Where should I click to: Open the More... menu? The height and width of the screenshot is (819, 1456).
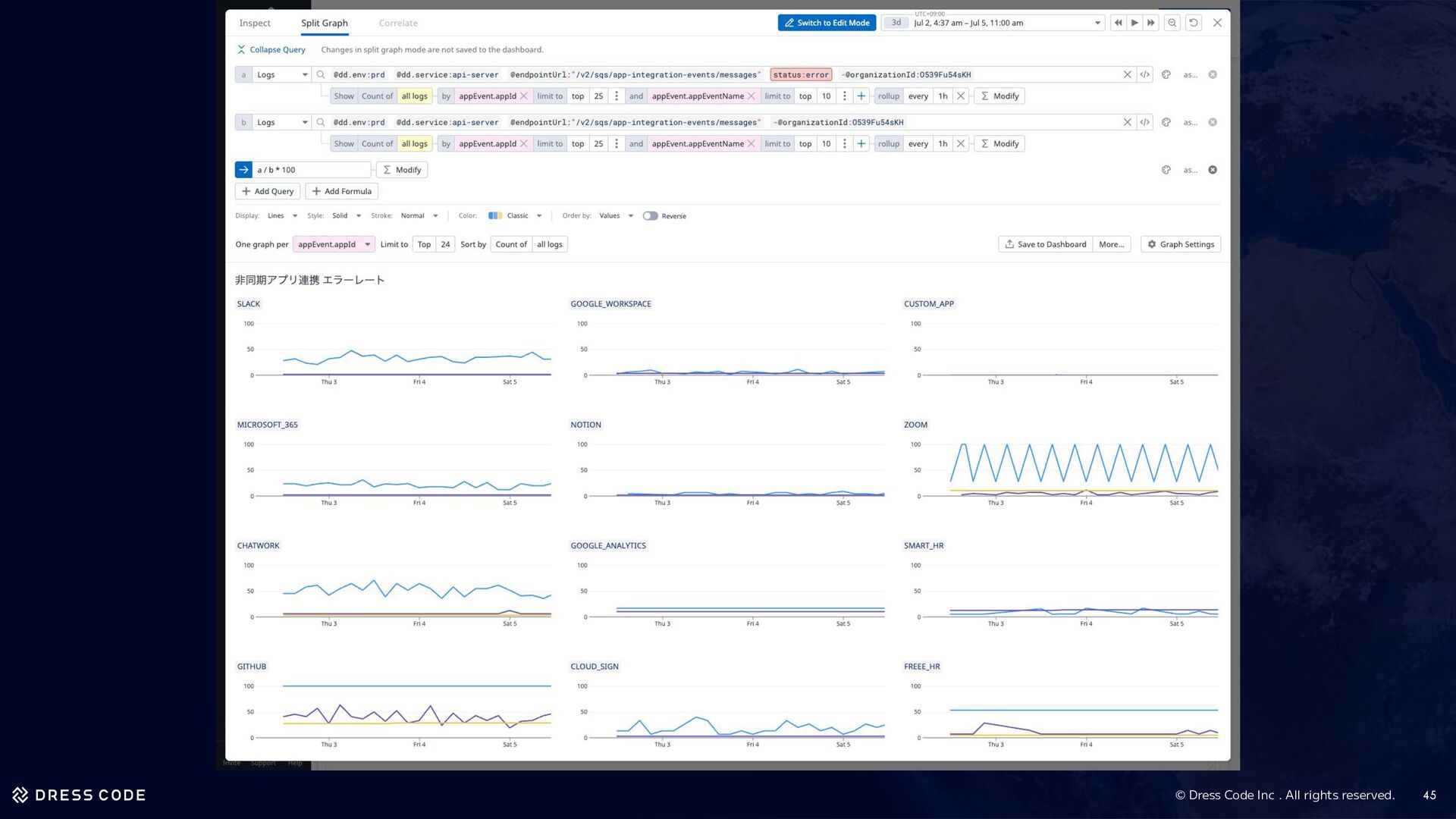pos(1112,244)
